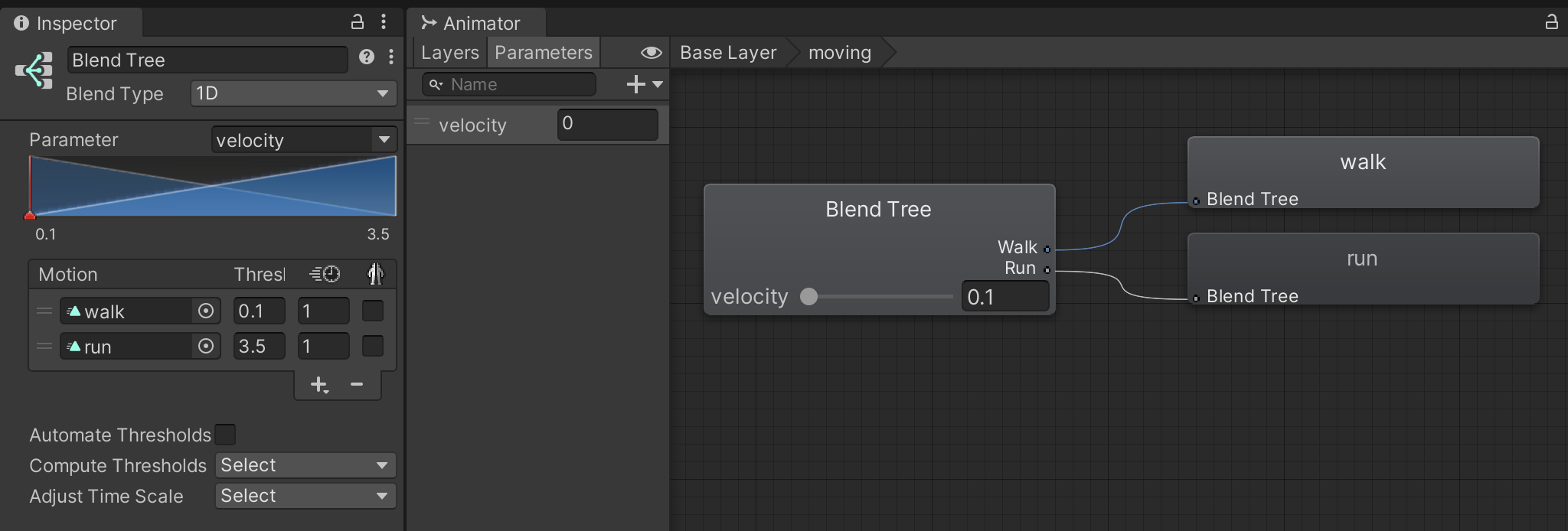Add a motion with the plus button
The height and width of the screenshot is (531, 1568).
point(318,384)
